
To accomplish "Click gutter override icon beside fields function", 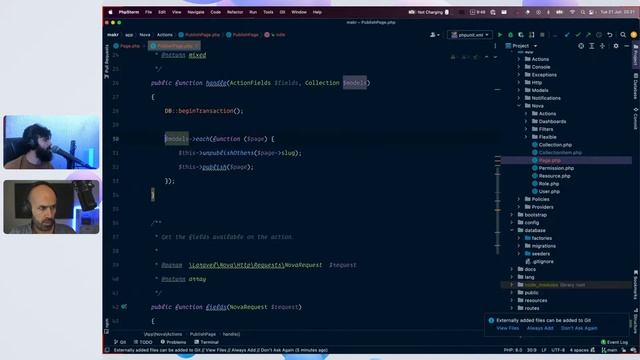I will (124, 307).
